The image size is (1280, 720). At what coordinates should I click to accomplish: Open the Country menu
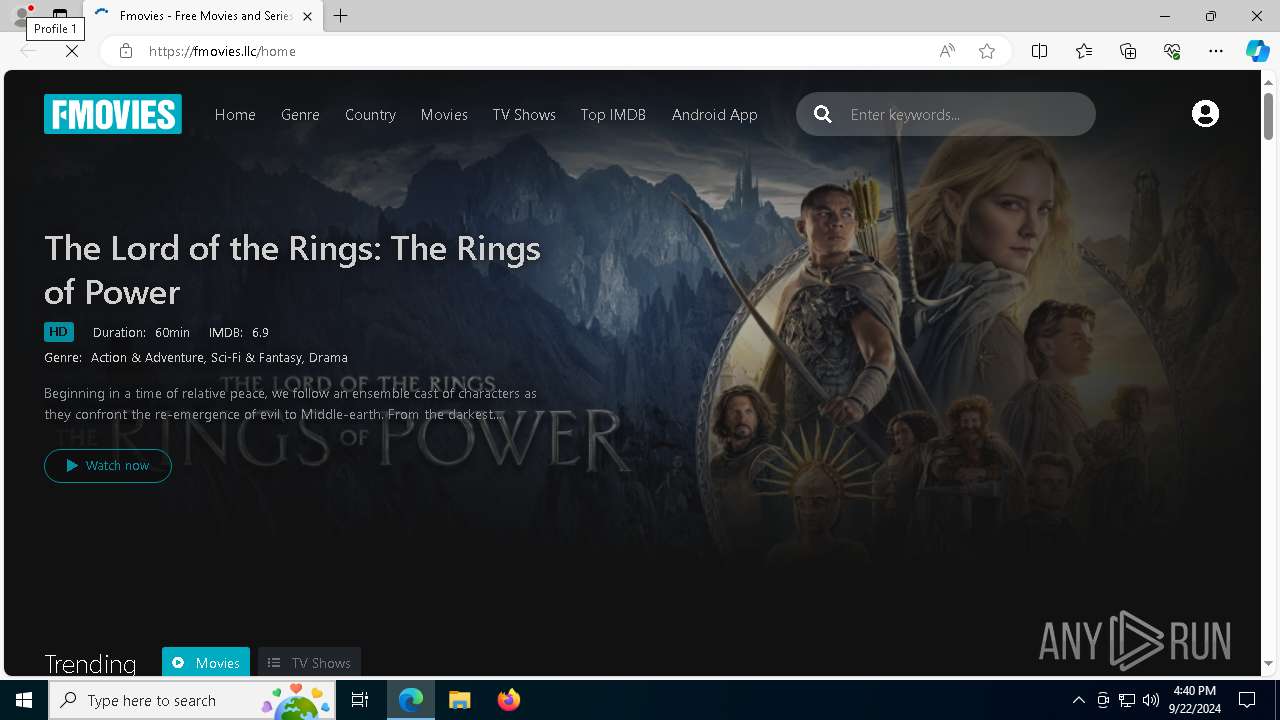click(x=370, y=114)
